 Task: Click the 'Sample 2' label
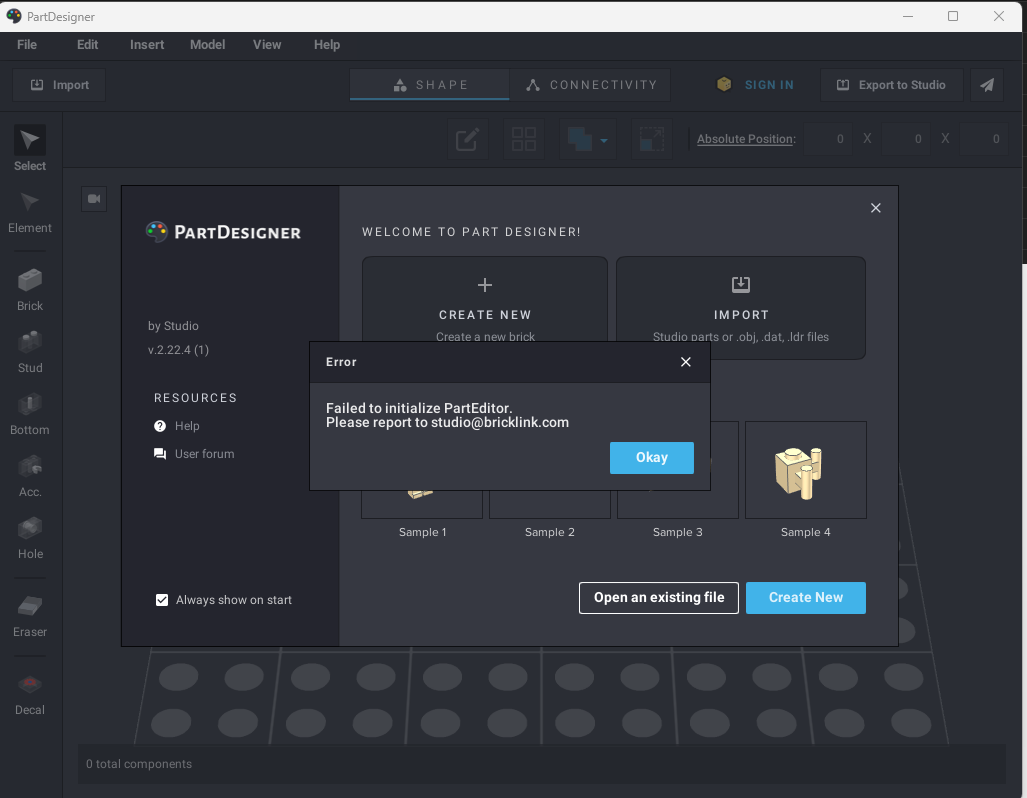(550, 532)
